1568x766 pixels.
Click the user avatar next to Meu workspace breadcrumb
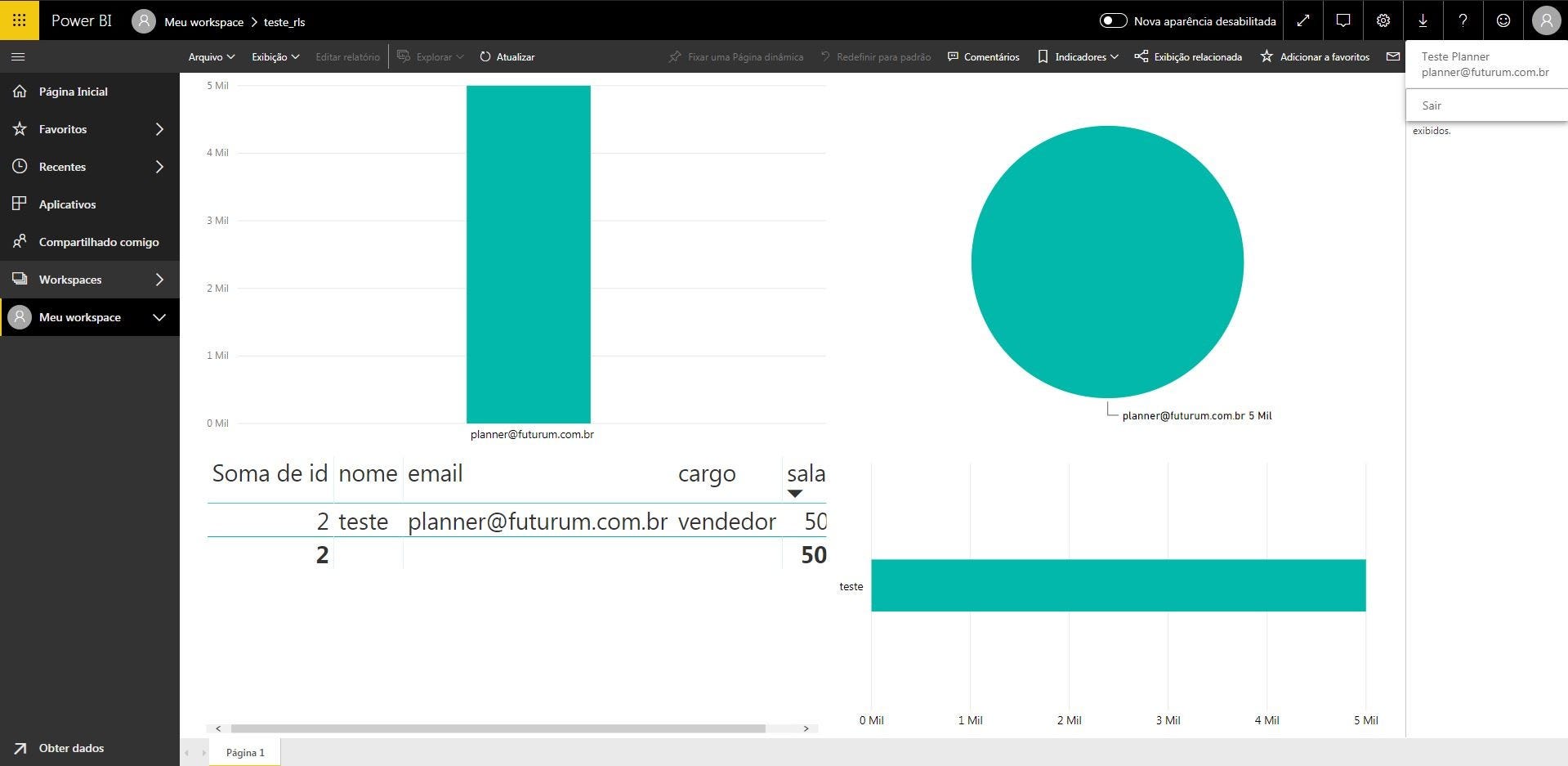(x=144, y=21)
